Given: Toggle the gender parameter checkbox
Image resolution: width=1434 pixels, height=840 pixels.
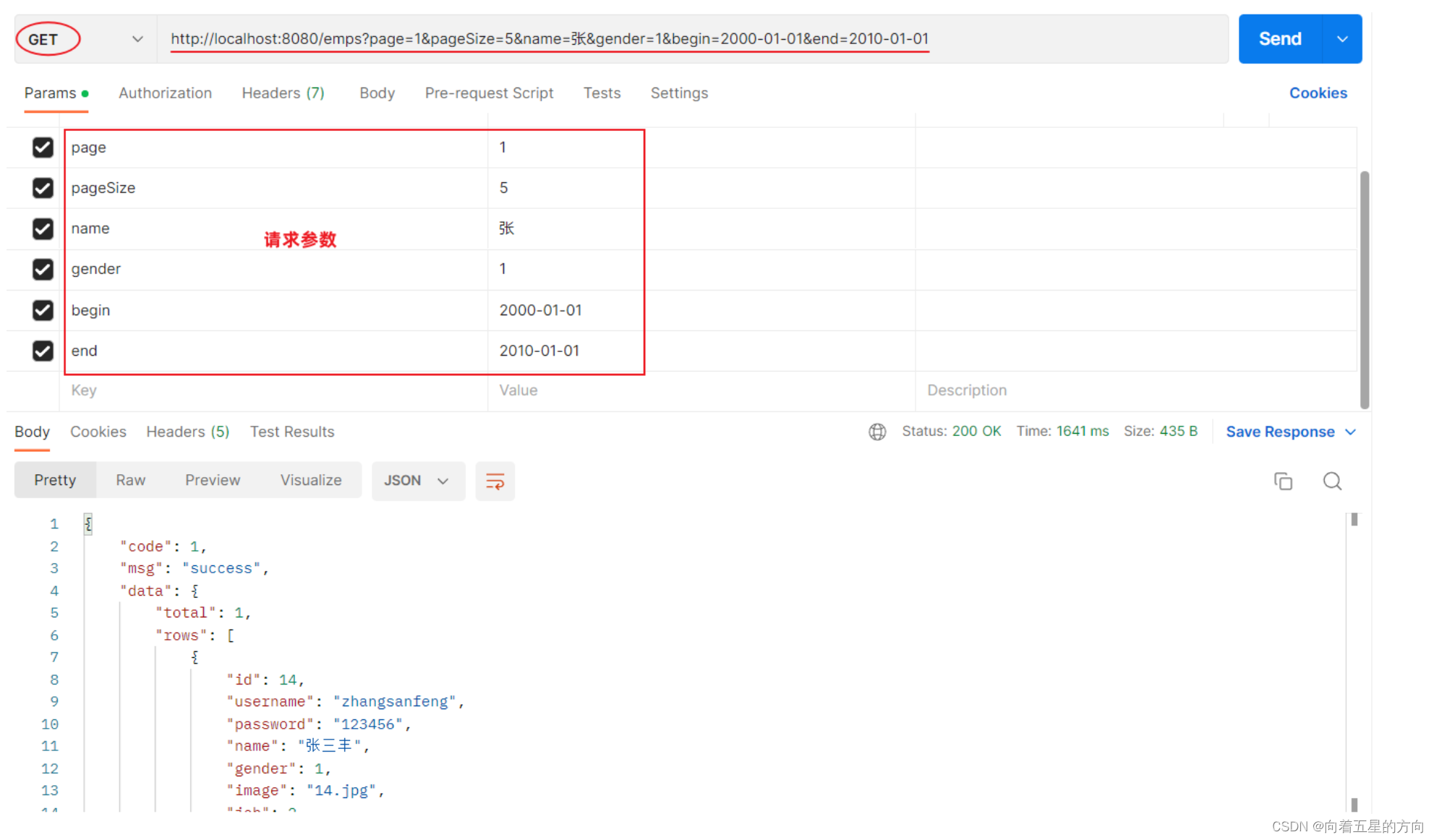Looking at the screenshot, I should [x=43, y=270].
